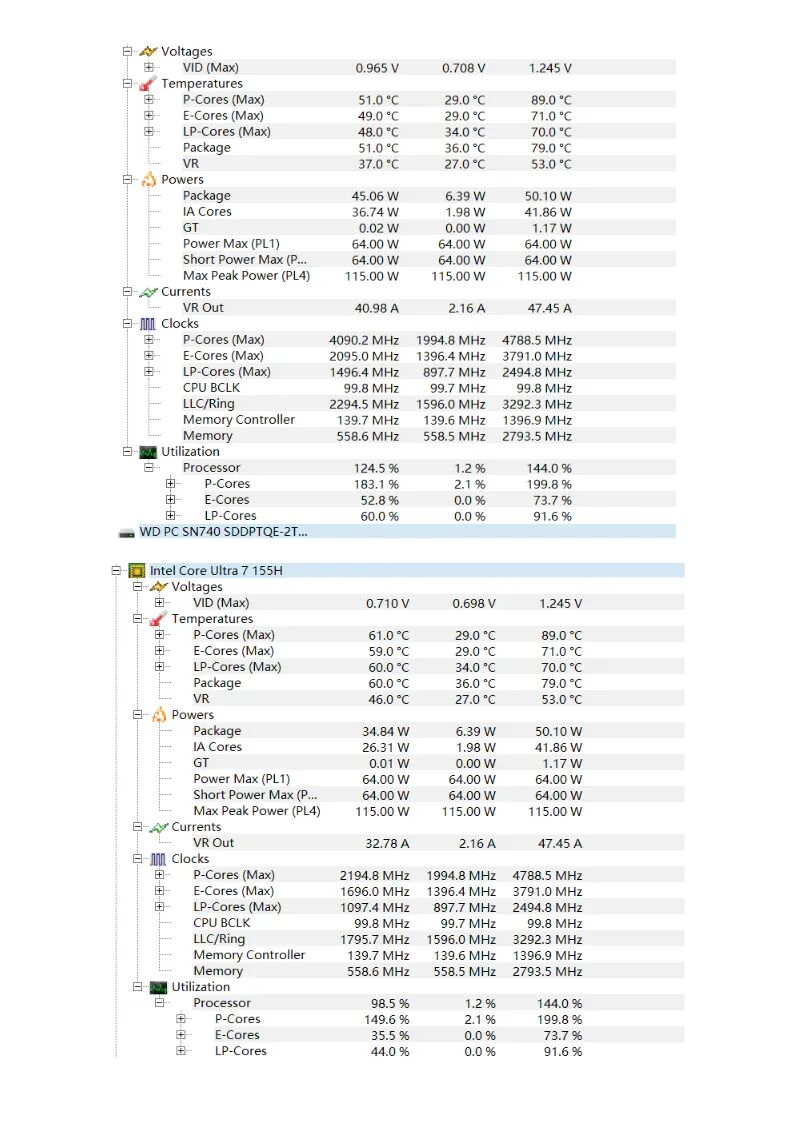794x1123 pixels.
Task: Collapse the Processor node showing 98.5 %
Action: tap(160, 1003)
